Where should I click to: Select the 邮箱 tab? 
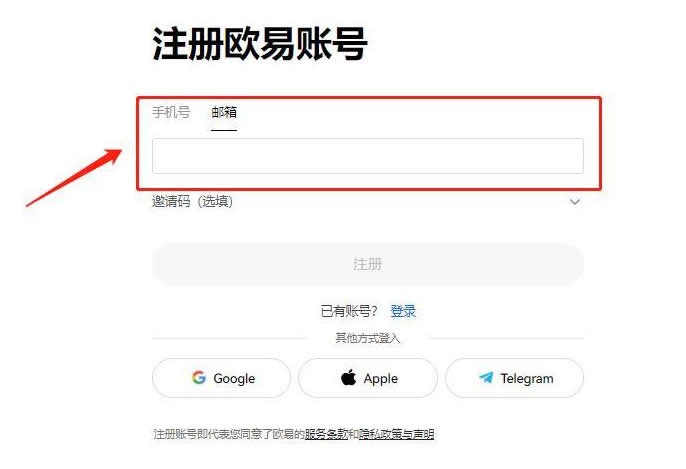pos(224,112)
